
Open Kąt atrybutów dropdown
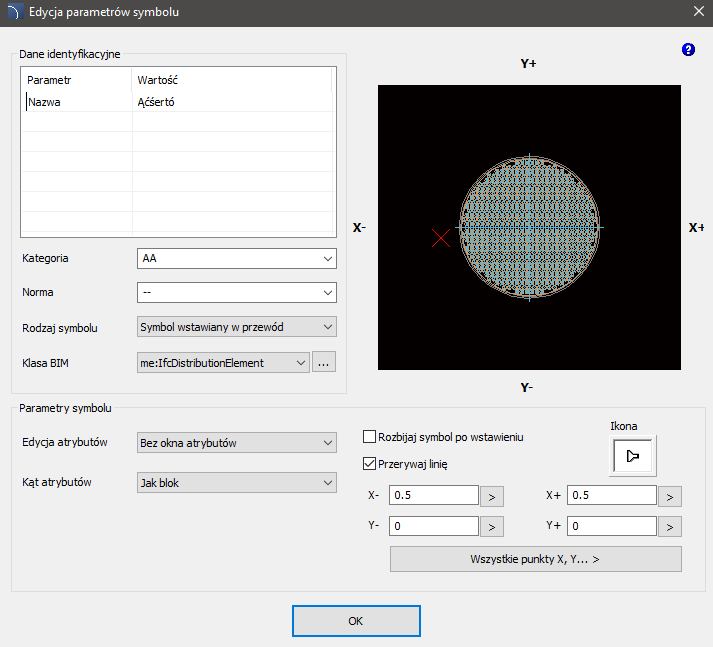(x=236, y=482)
